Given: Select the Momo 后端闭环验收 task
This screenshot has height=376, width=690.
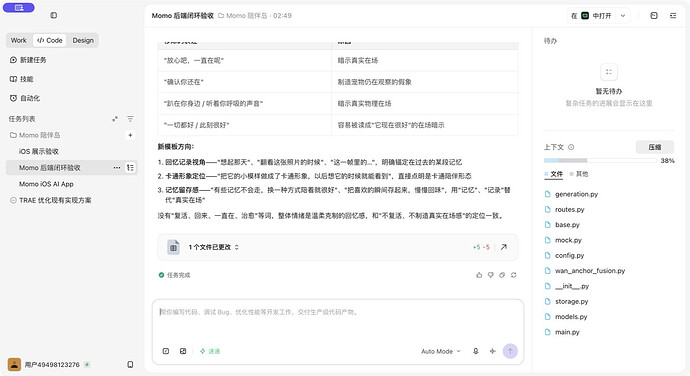Looking at the screenshot, I should 50,168.
